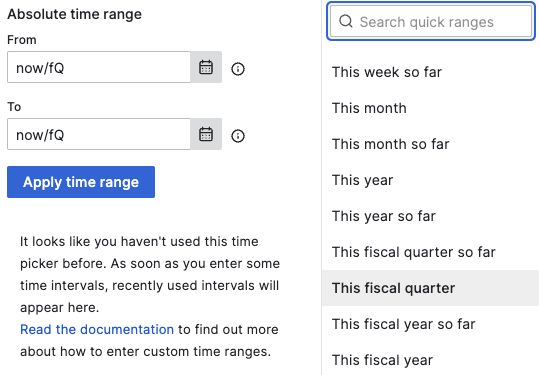Click the search magnifier icon in quick ranges
The width and height of the screenshot is (539, 375).
click(x=345, y=21)
